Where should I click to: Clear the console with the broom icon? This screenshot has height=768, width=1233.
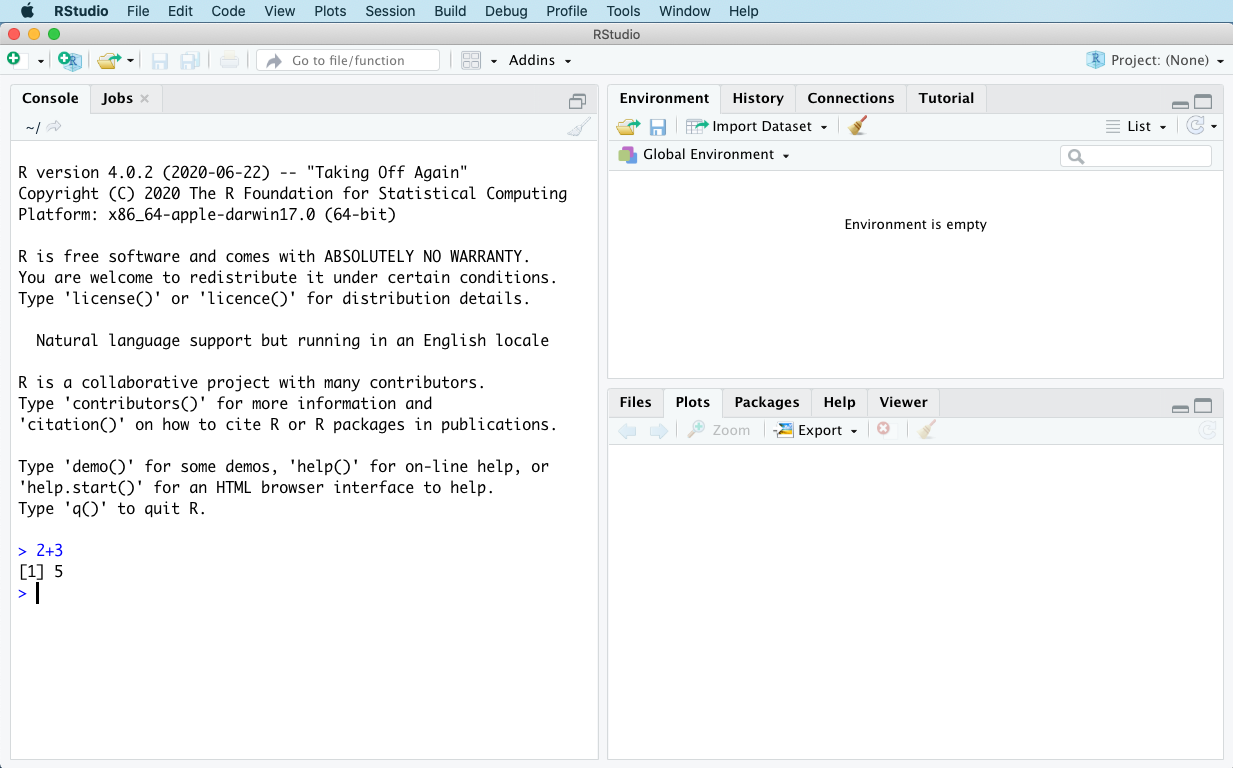pos(579,127)
